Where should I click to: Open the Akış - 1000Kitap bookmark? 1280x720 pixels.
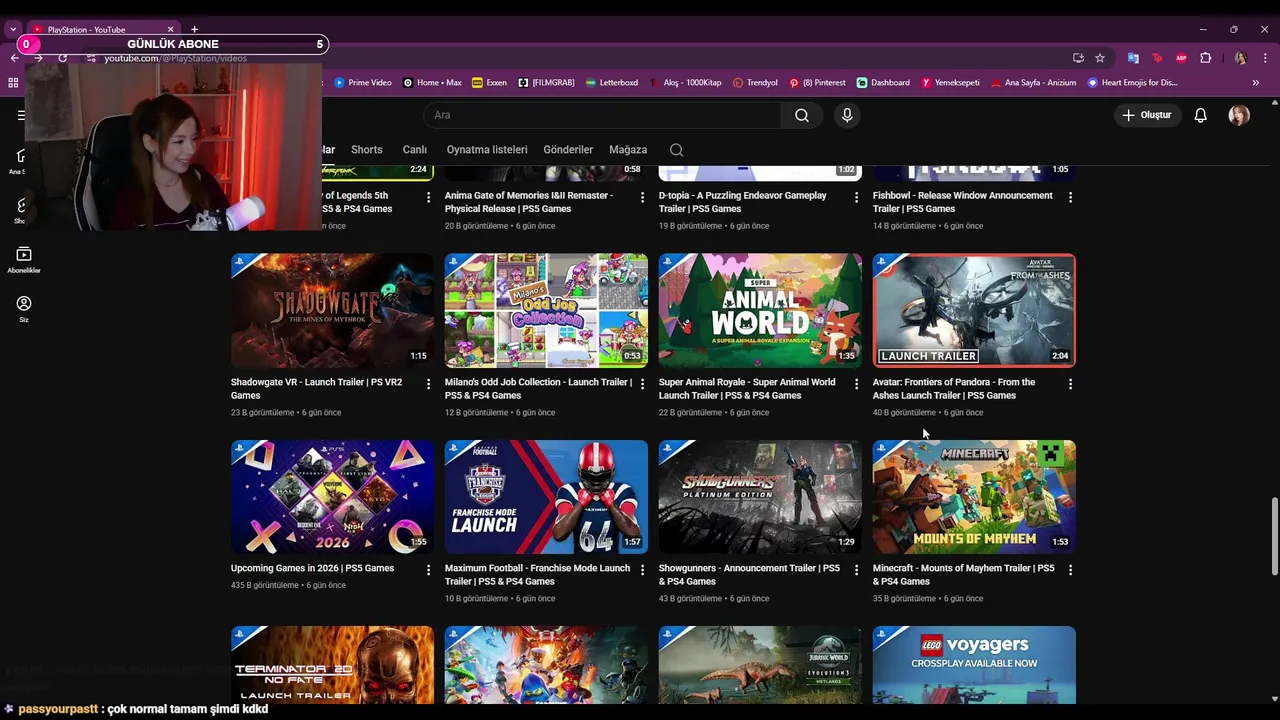point(685,83)
